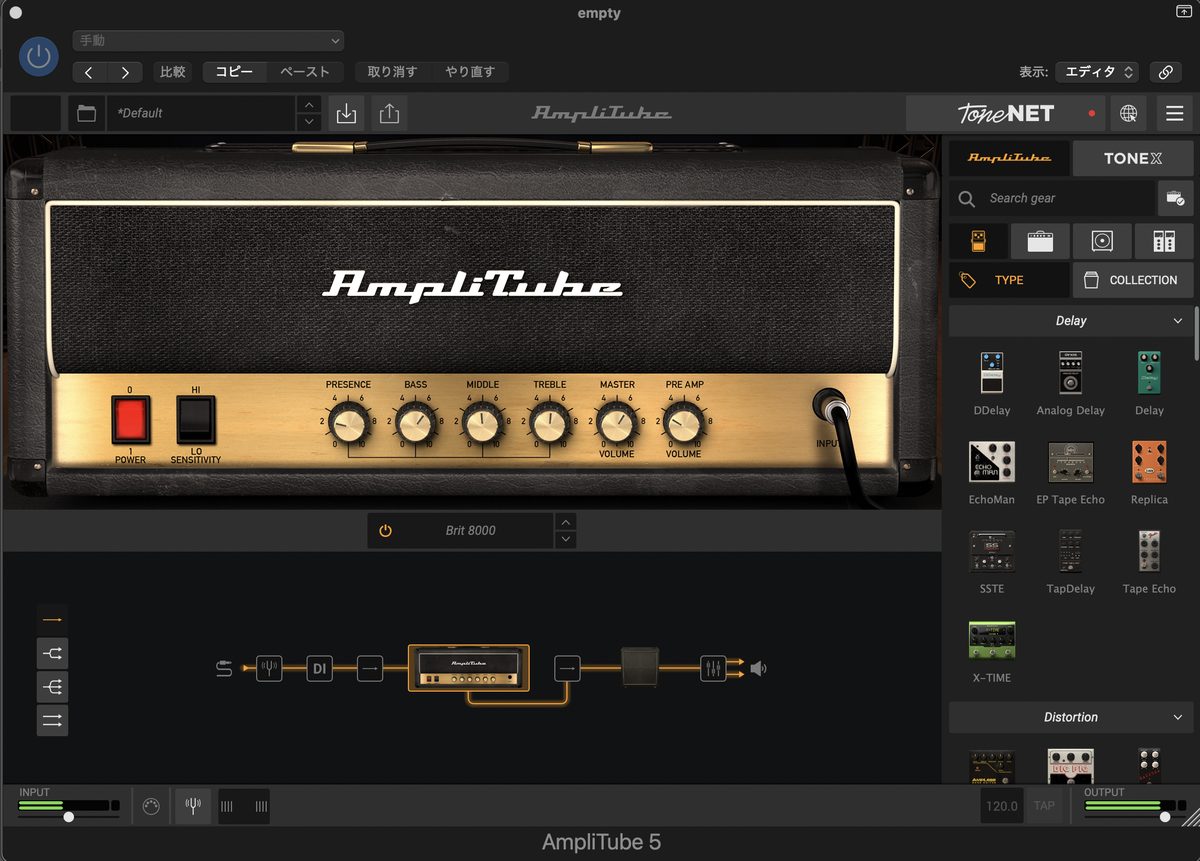
Task: Select the stomp pedal gear category
Action: [978, 241]
